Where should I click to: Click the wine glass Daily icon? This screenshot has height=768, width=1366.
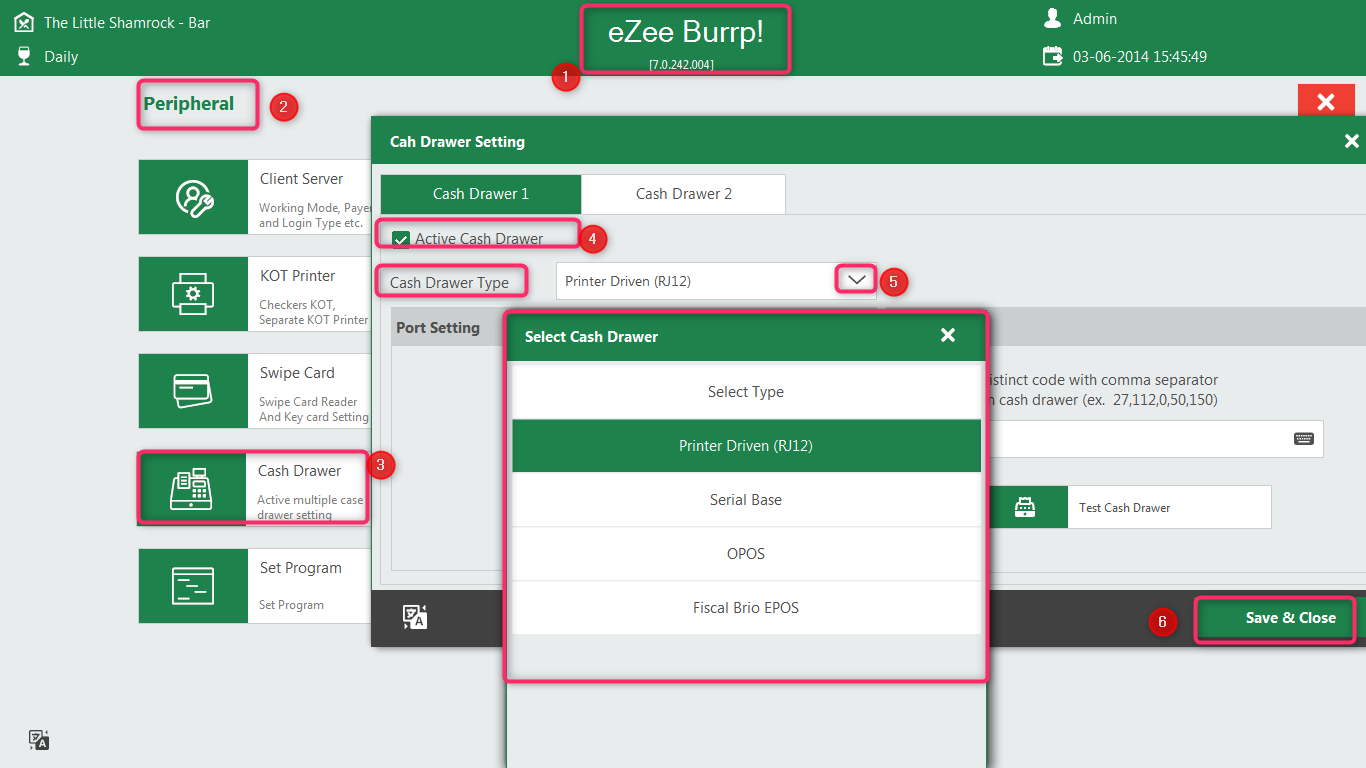coord(24,56)
